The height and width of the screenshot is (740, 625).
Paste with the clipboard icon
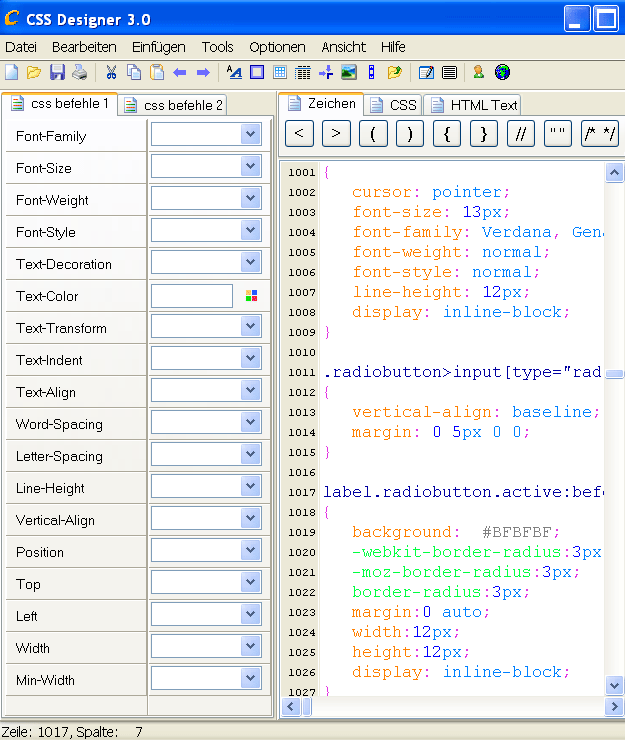pyautogui.click(x=157, y=72)
